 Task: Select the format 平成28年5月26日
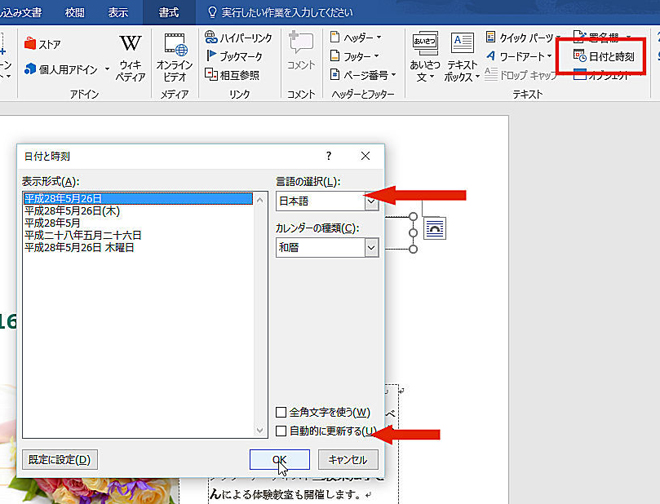coord(138,199)
